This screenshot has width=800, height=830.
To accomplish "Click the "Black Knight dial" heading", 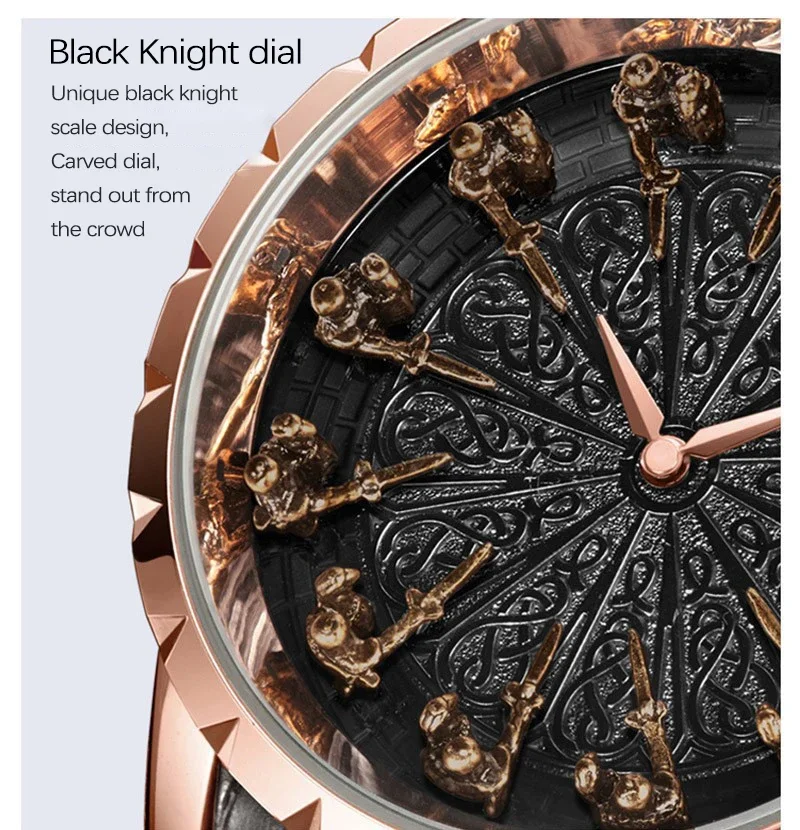I will [x=175, y=52].
